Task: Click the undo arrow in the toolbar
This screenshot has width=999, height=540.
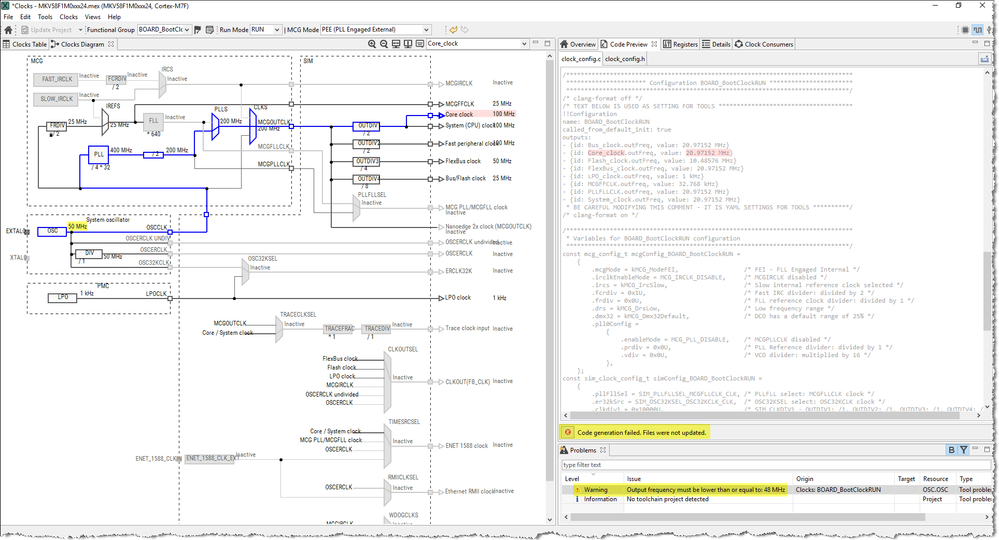Action: tap(452, 30)
